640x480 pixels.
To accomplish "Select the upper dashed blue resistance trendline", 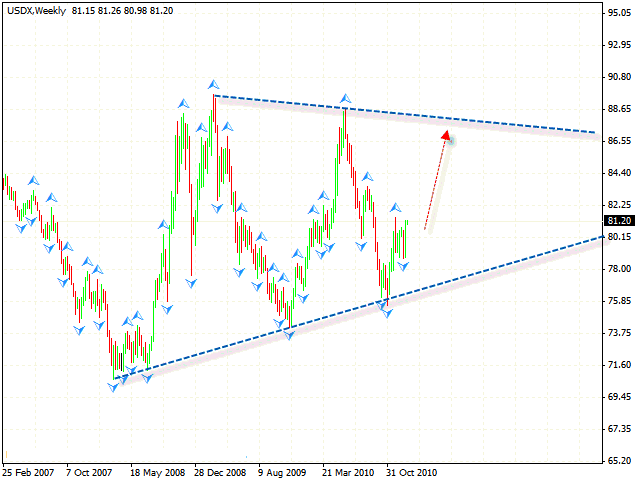I will click(405, 114).
